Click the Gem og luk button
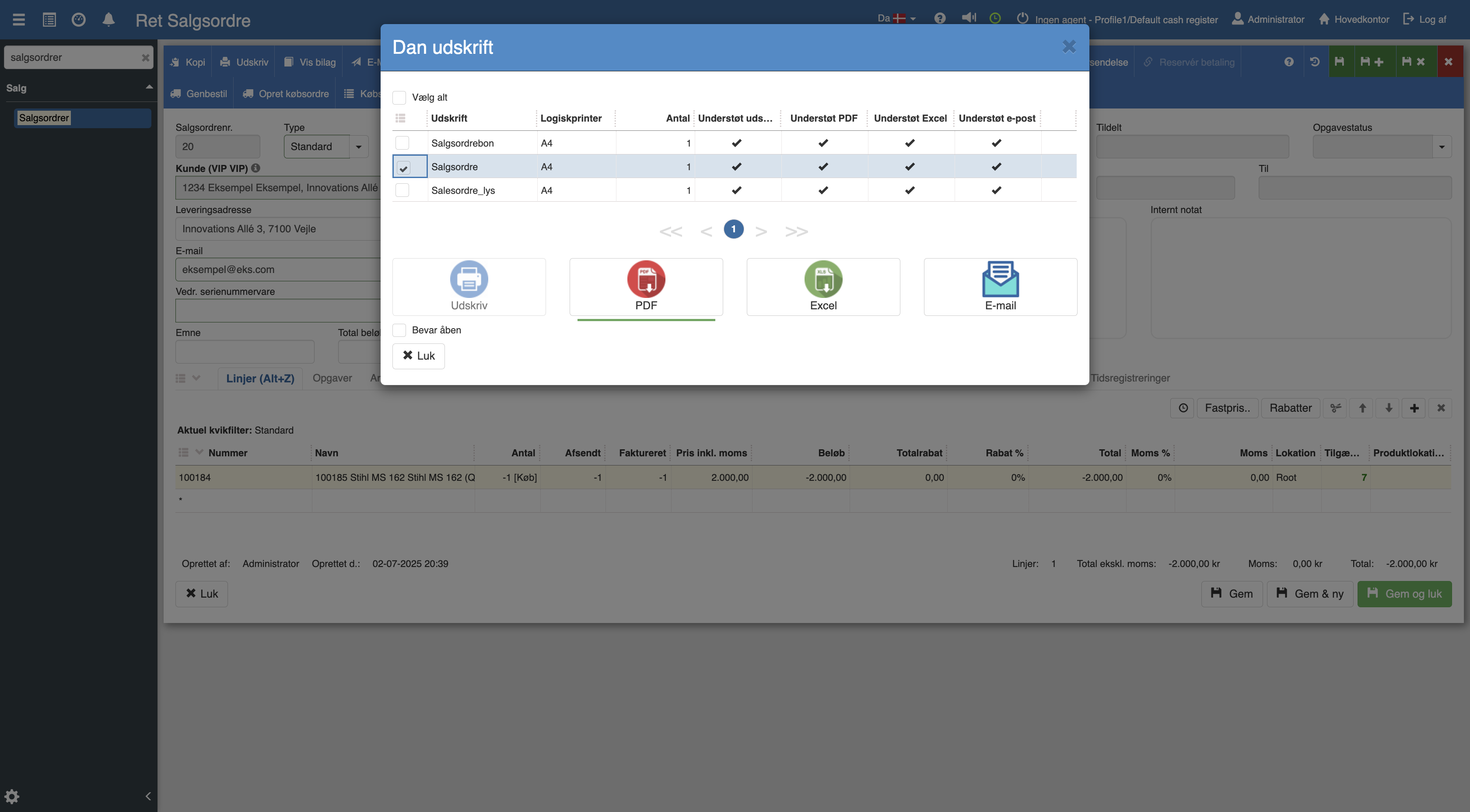1470x812 pixels. (x=1404, y=593)
